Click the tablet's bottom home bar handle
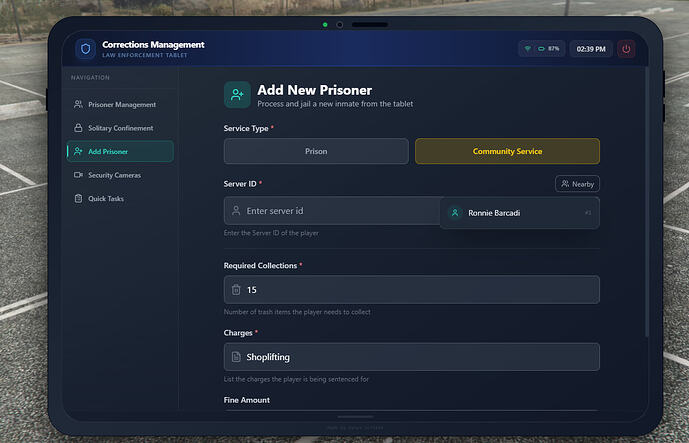This screenshot has height=443, width=689. point(355,417)
